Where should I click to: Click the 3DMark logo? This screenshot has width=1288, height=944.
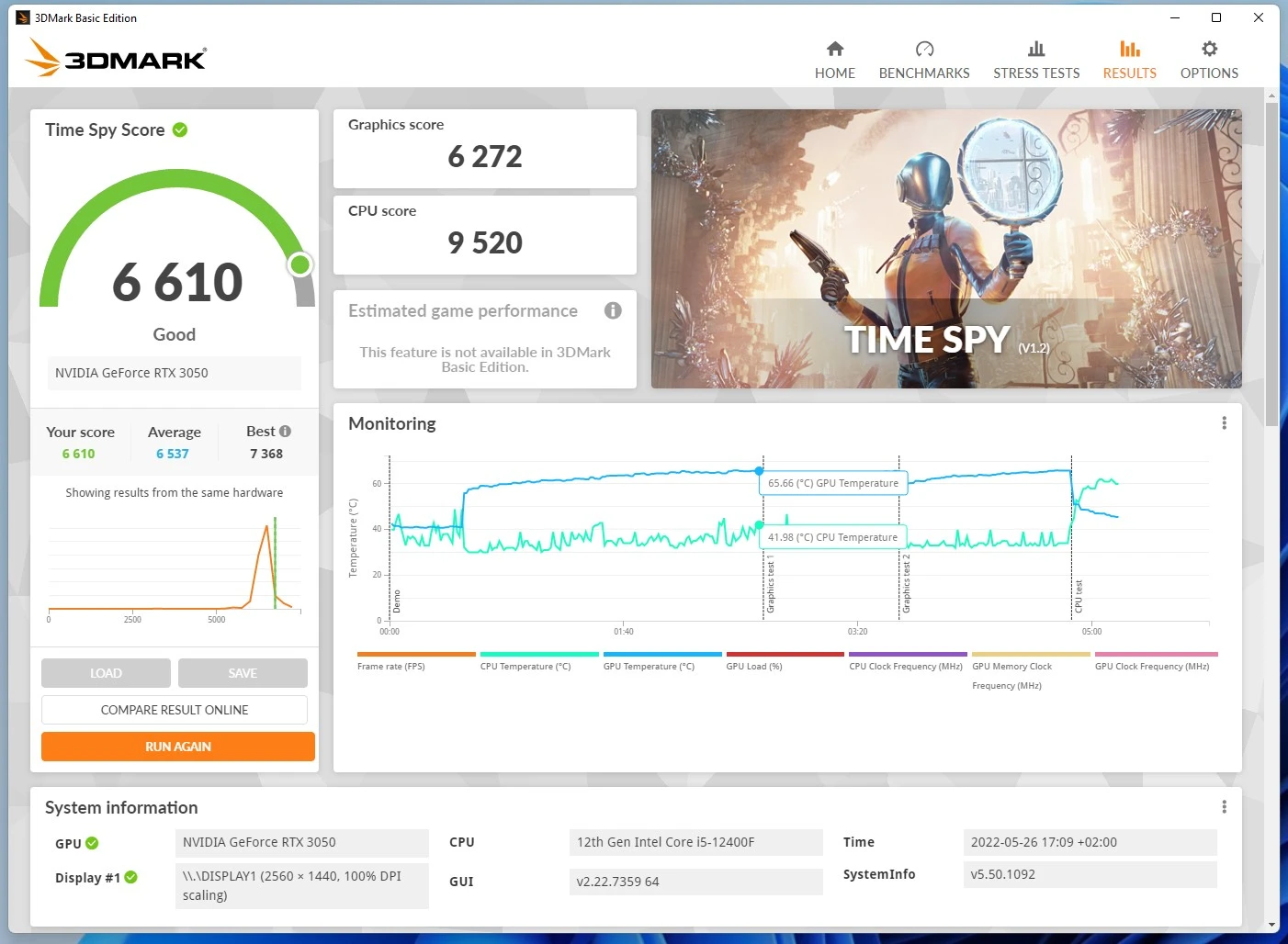[117, 58]
